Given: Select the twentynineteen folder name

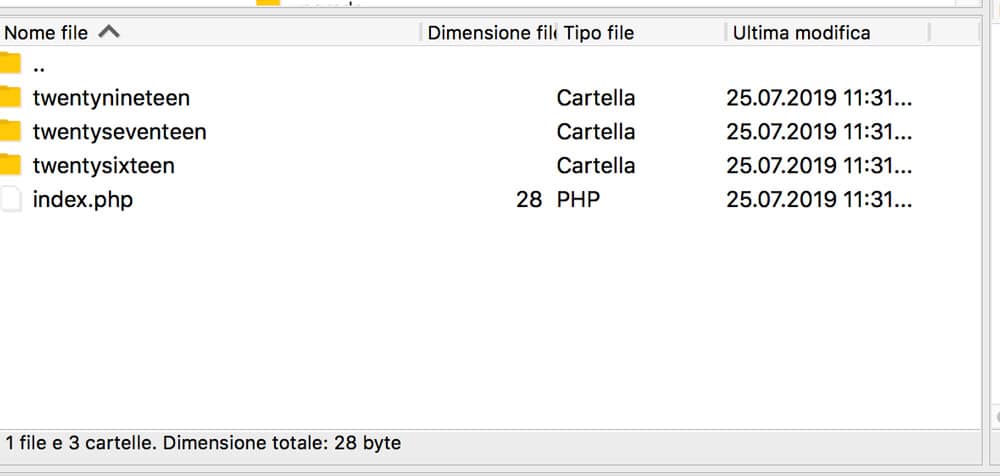Looking at the screenshot, I should click(x=112, y=98).
